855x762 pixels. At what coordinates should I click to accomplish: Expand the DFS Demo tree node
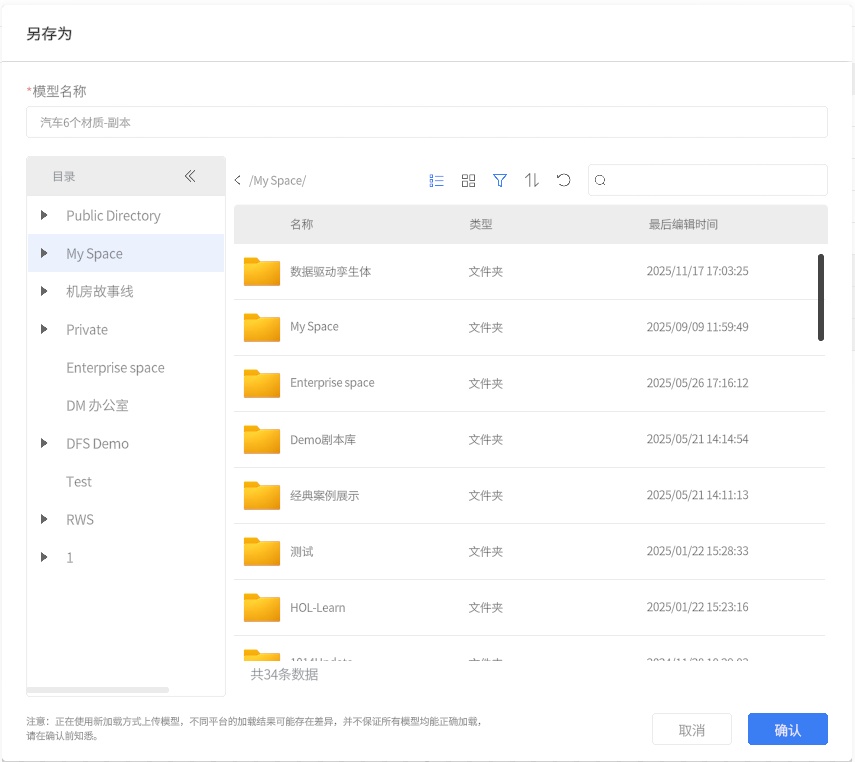click(44, 444)
